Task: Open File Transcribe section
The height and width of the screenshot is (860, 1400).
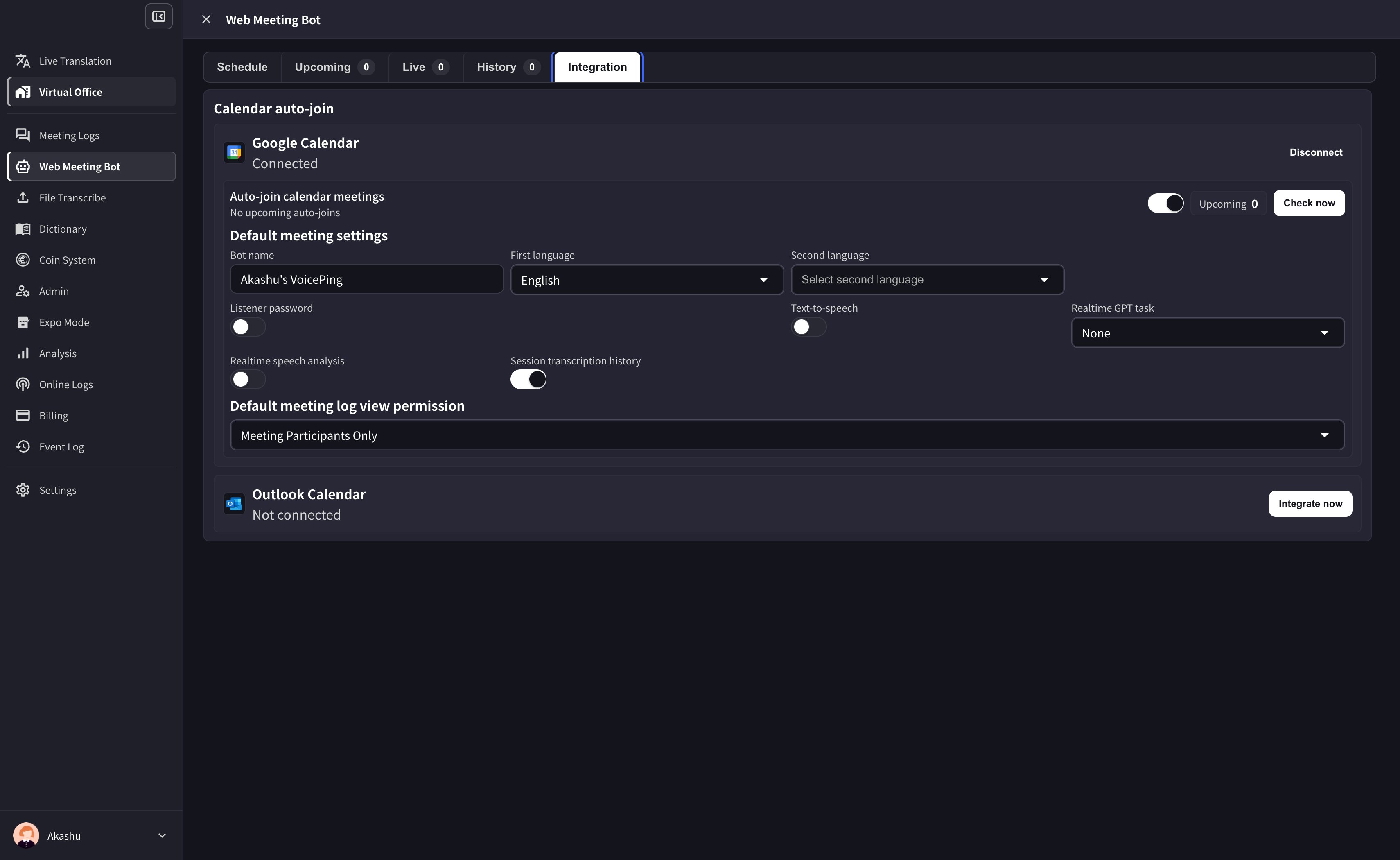Action: (x=91, y=197)
